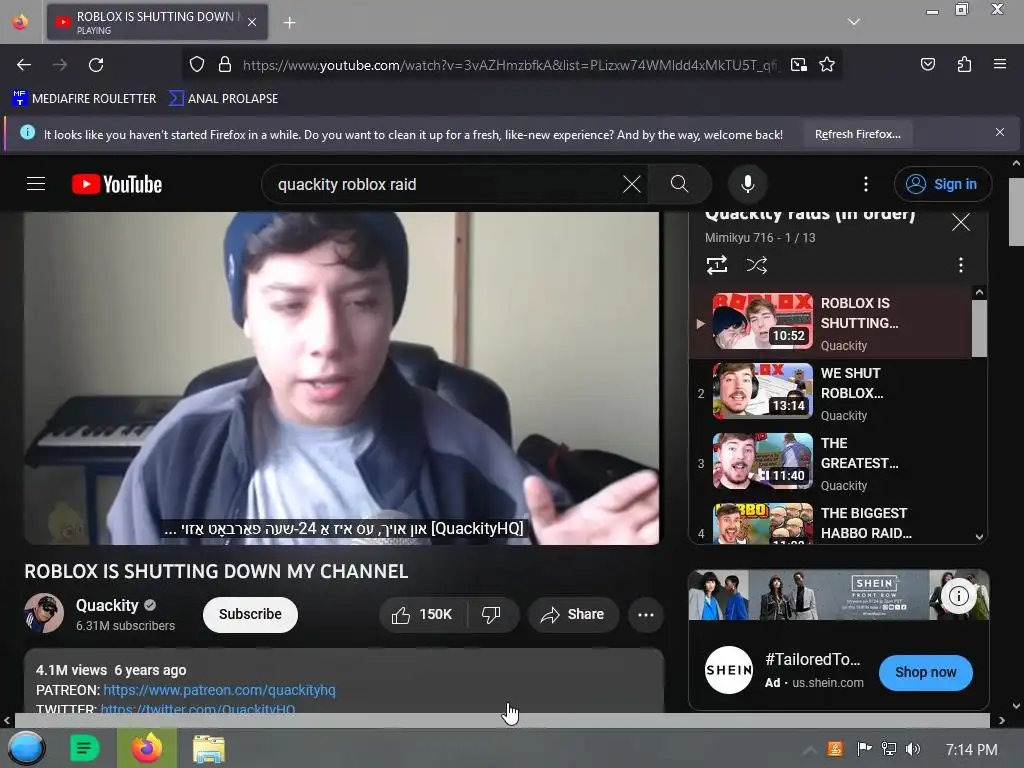The height and width of the screenshot is (768, 1024).
Task: Reload the current page
Action: point(96,65)
